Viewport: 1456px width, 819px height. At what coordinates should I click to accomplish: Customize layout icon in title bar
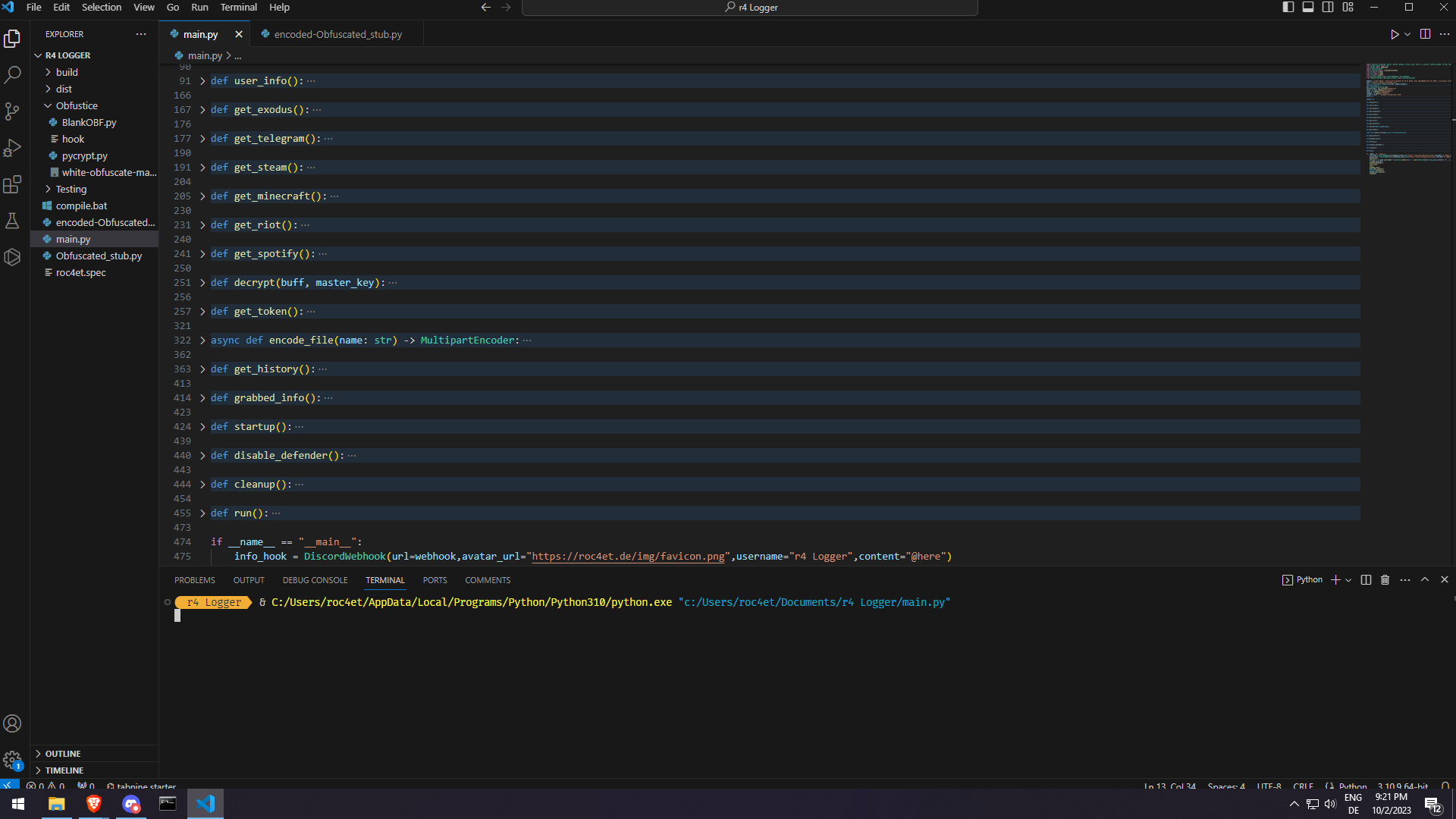click(1348, 8)
